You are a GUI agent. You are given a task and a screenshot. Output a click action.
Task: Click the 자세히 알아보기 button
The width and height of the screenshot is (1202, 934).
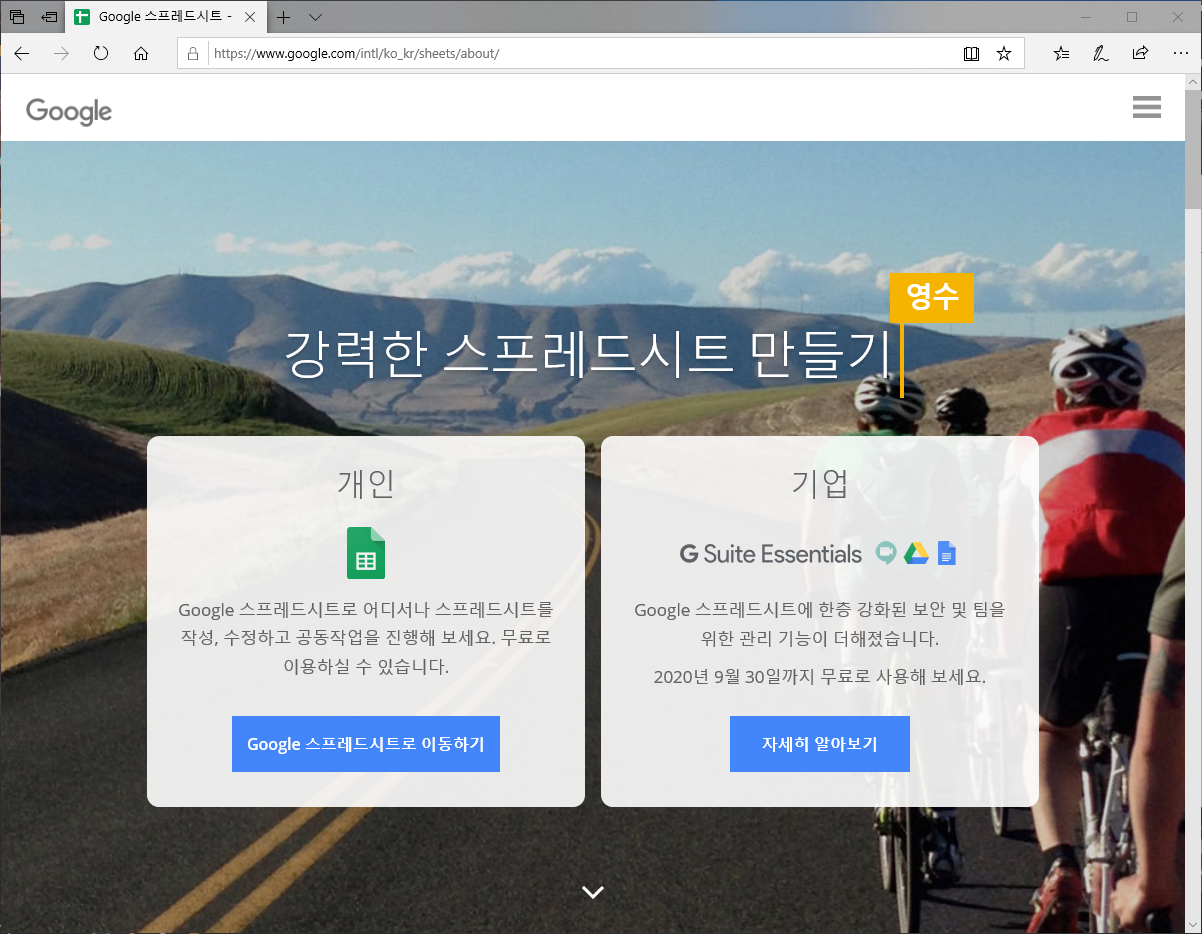820,744
